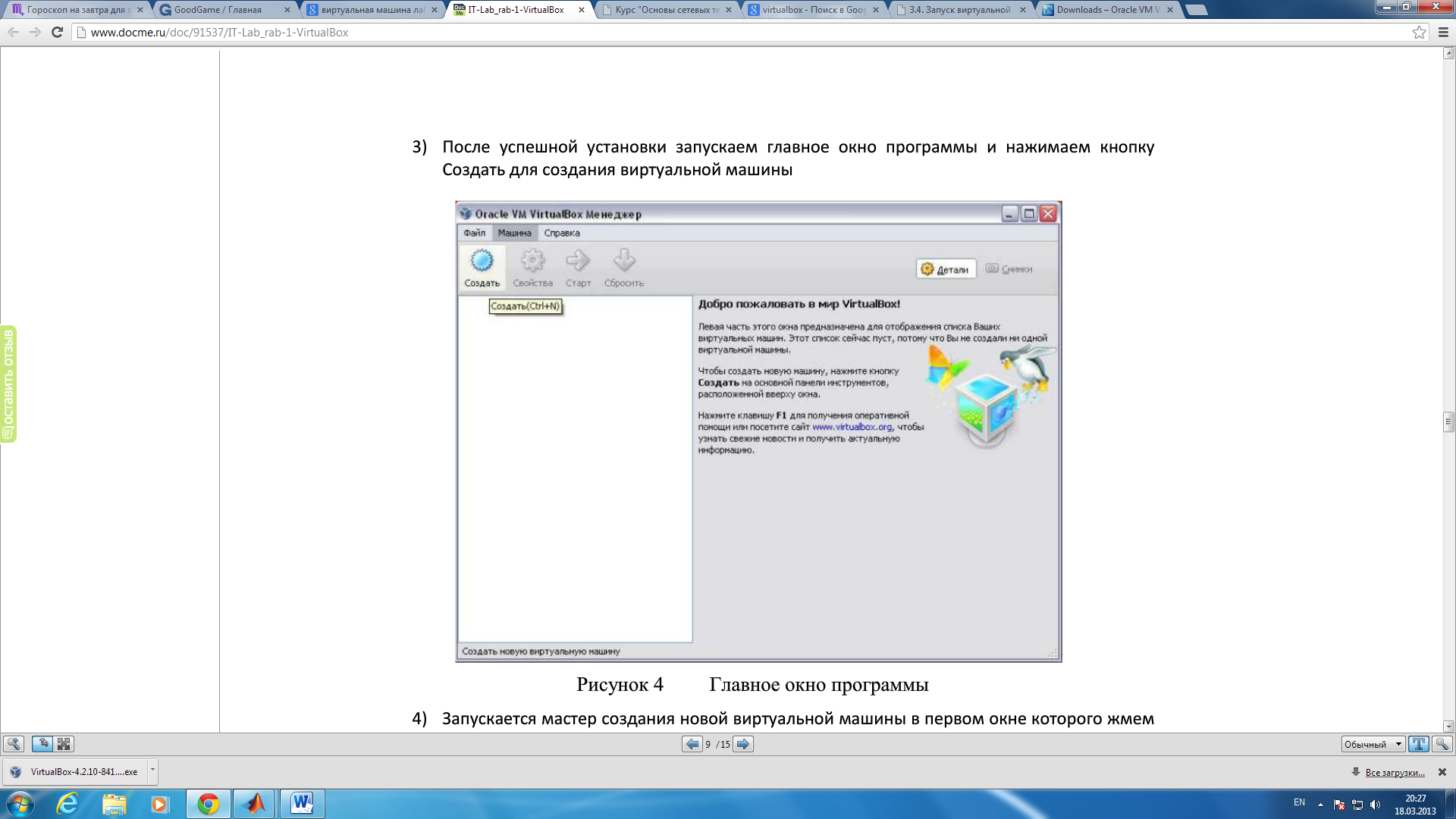Click the address bar URL field
Viewport: 1456px width, 819px height.
pos(743,32)
